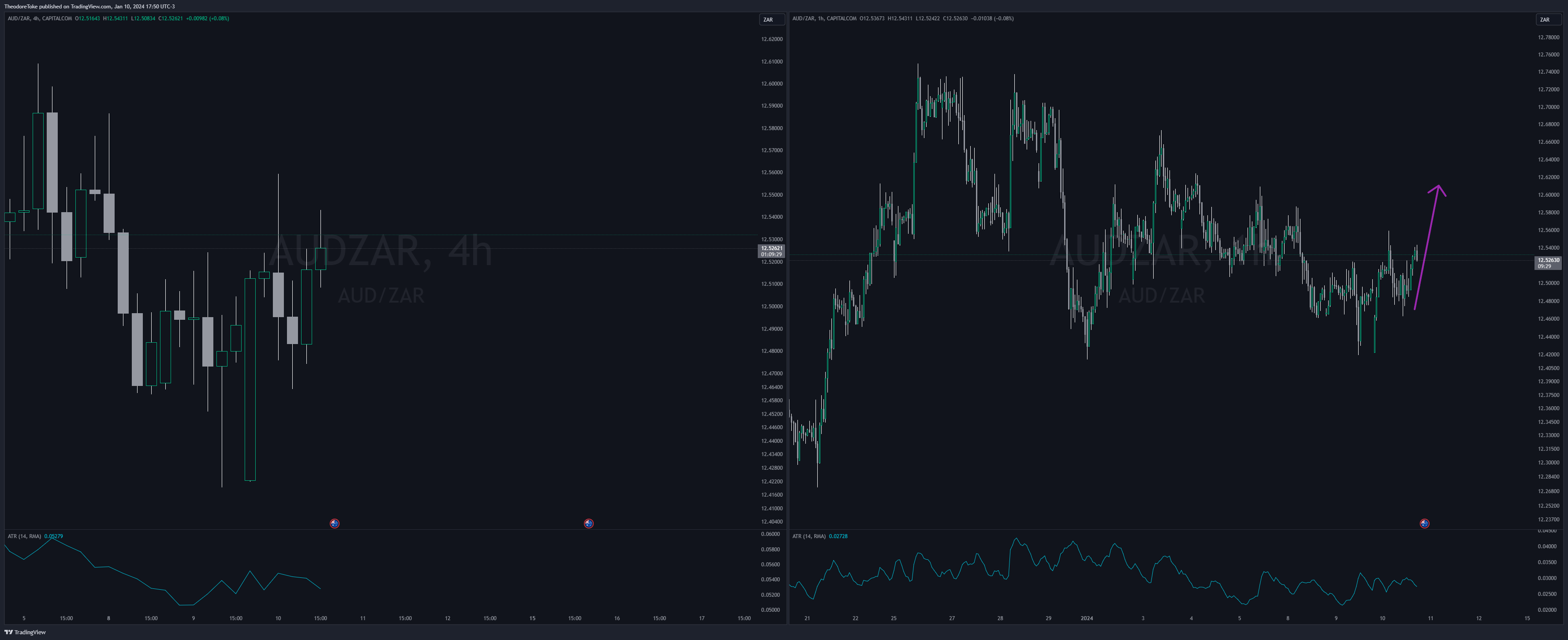Select the AUD/ZAR, 4h, CAPITALCOM legend title
Image resolution: width=1568 pixels, height=640 pixels.
click(x=40, y=18)
